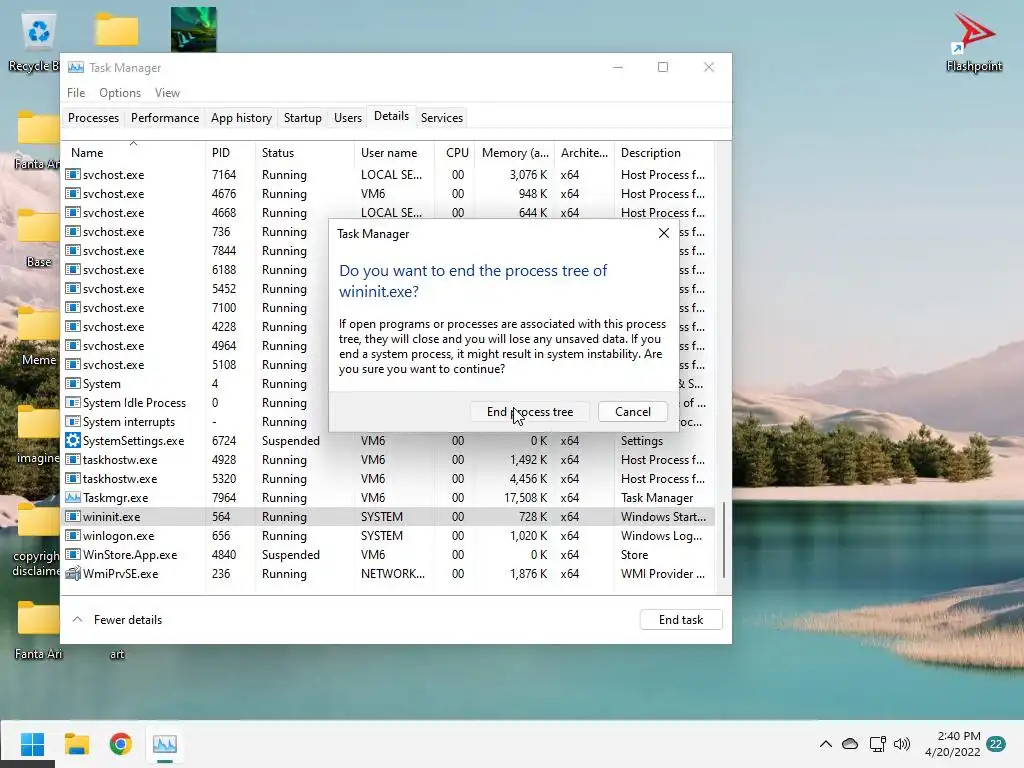Close the end process tree dialog
Image resolution: width=1024 pixels, height=768 pixels.
click(664, 233)
